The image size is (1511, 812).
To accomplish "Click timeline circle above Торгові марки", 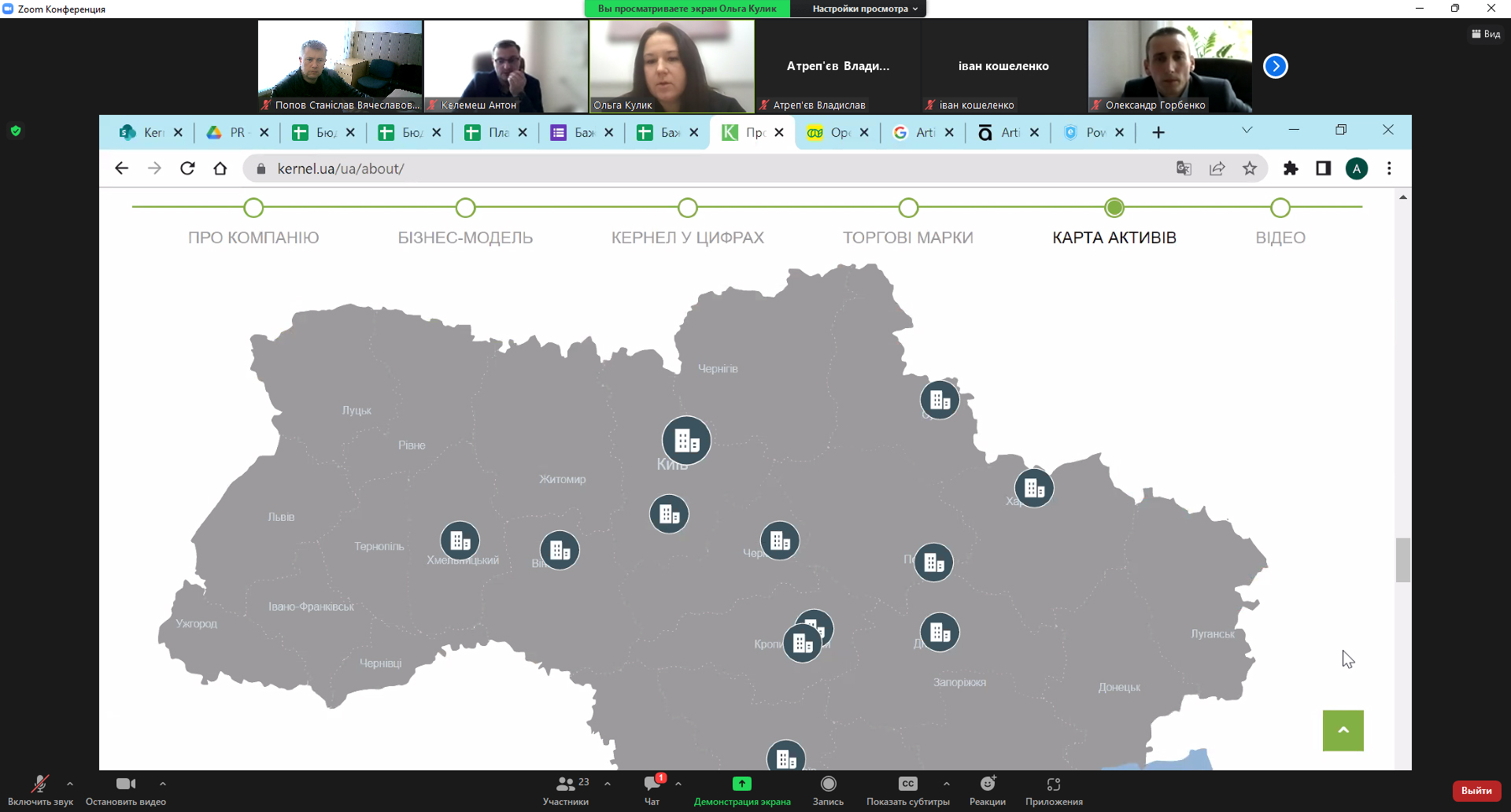I will pyautogui.click(x=908, y=208).
